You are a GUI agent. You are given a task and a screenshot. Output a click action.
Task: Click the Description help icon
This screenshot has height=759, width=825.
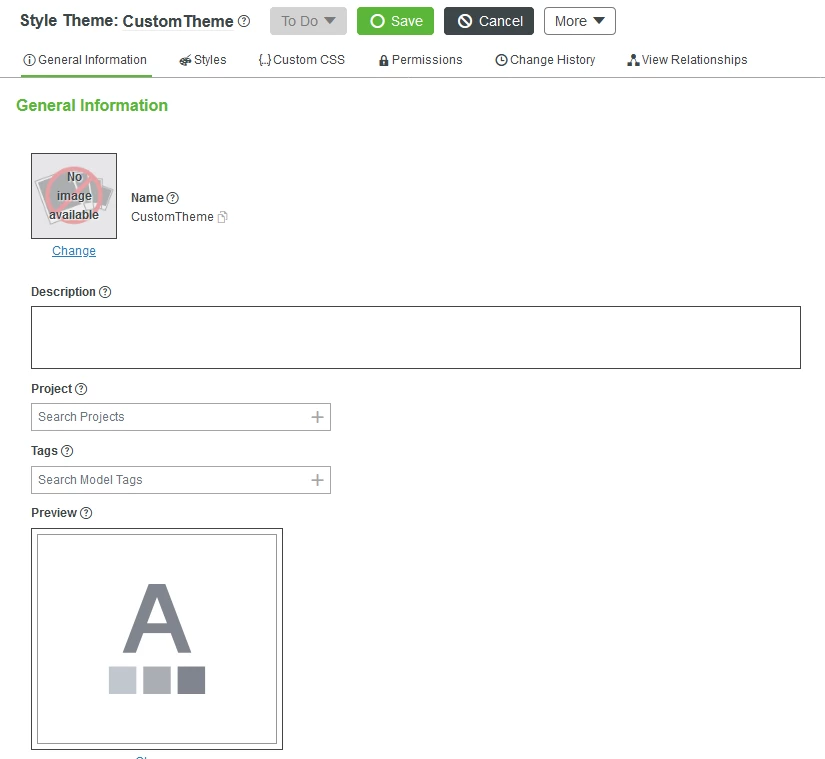pos(104,291)
